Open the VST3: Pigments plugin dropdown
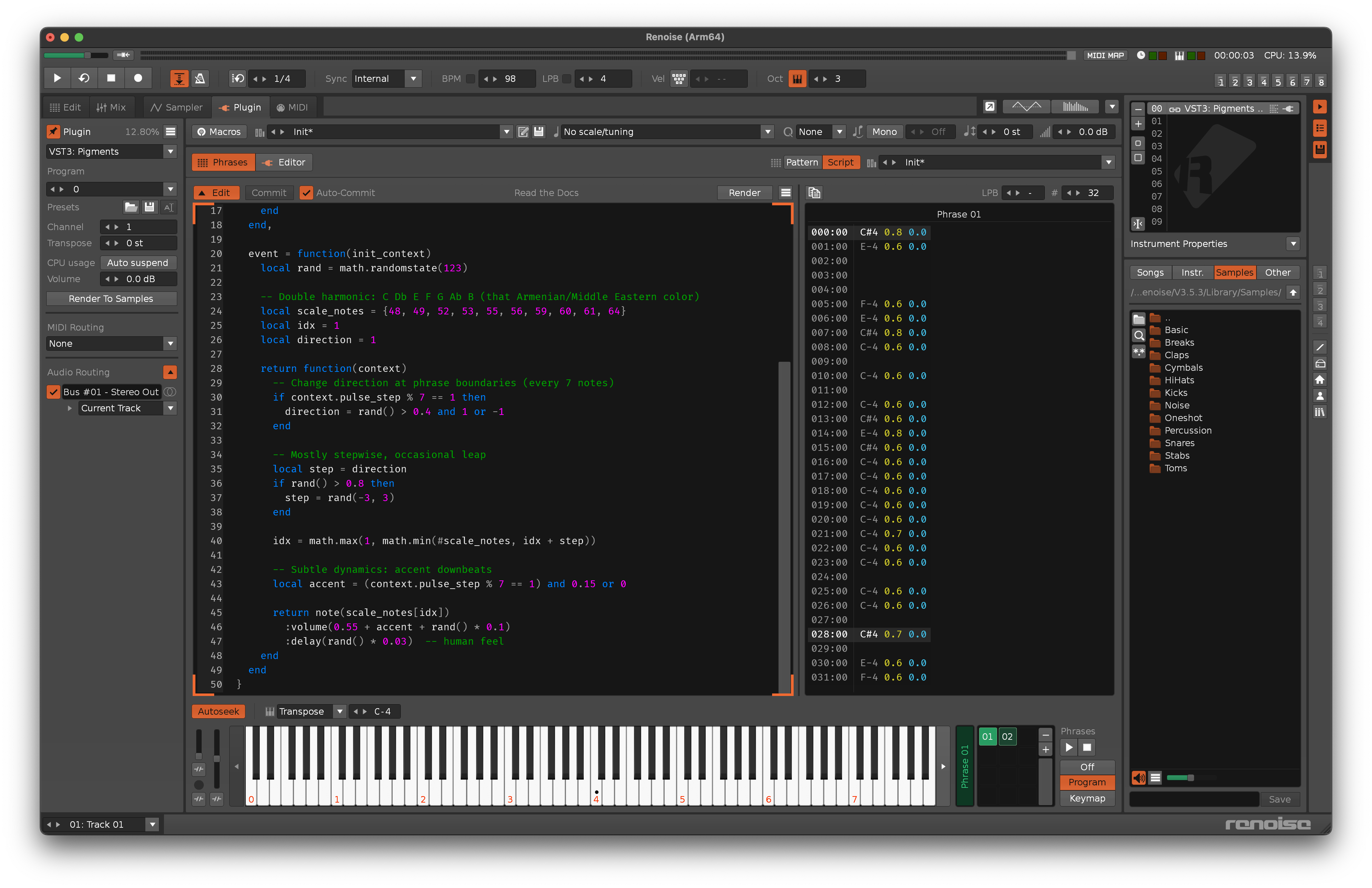This screenshot has width=1372, height=888. click(x=170, y=151)
